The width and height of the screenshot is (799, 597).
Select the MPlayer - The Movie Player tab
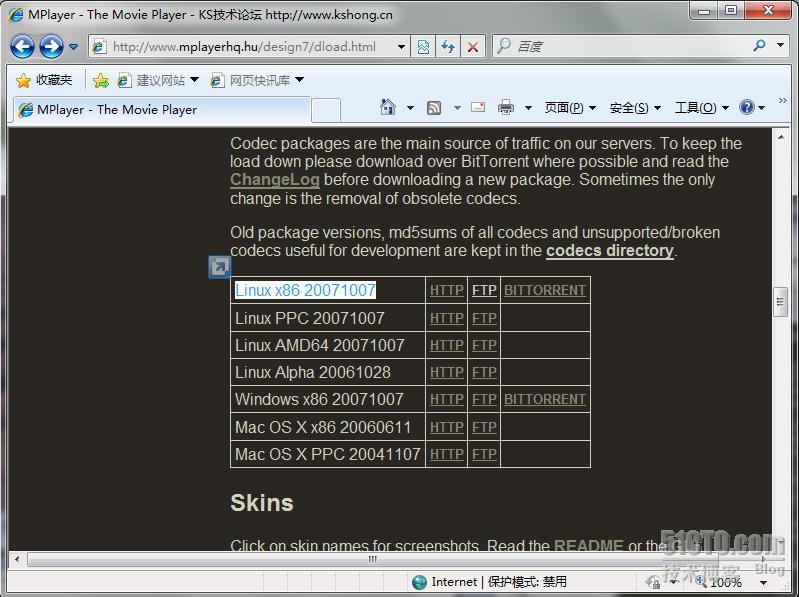coord(160,110)
